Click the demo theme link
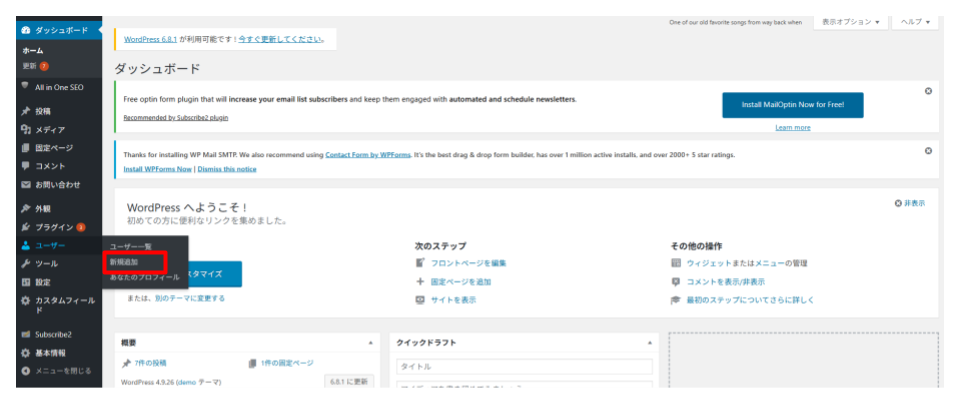 click(x=187, y=382)
